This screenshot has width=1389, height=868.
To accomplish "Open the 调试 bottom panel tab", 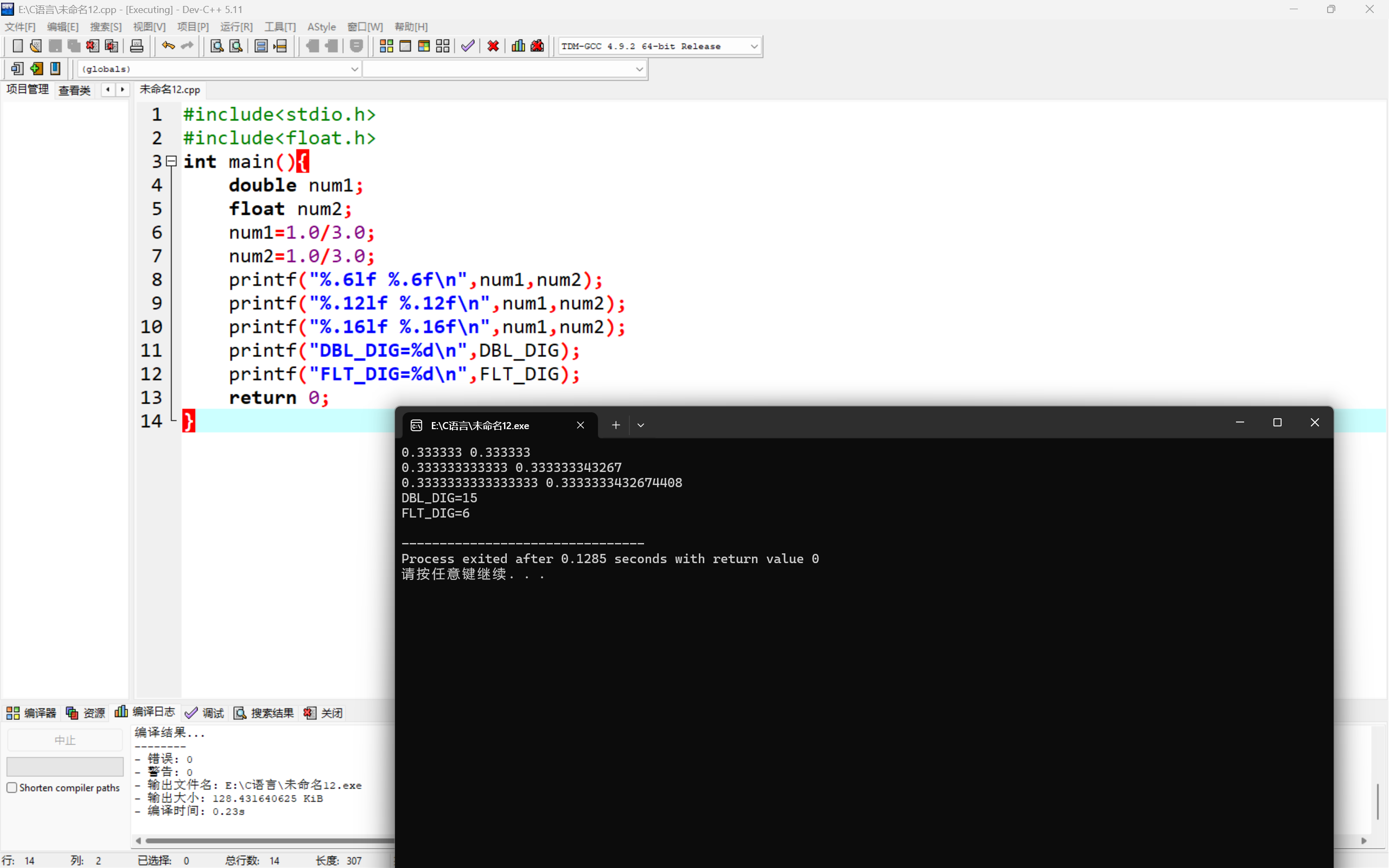I will (x=205, y=713).
